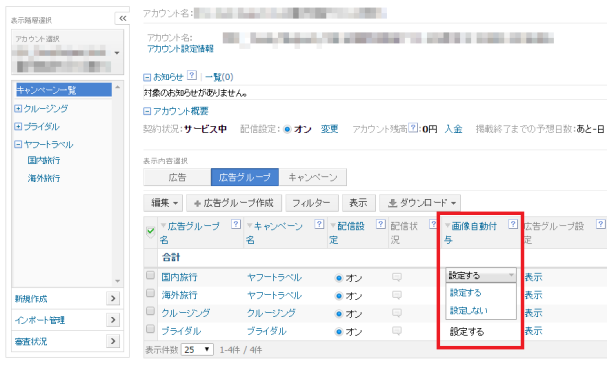This screenshot has height=368, width=607.
Task: Click 広告グループ作成 button
Action: 234,203
